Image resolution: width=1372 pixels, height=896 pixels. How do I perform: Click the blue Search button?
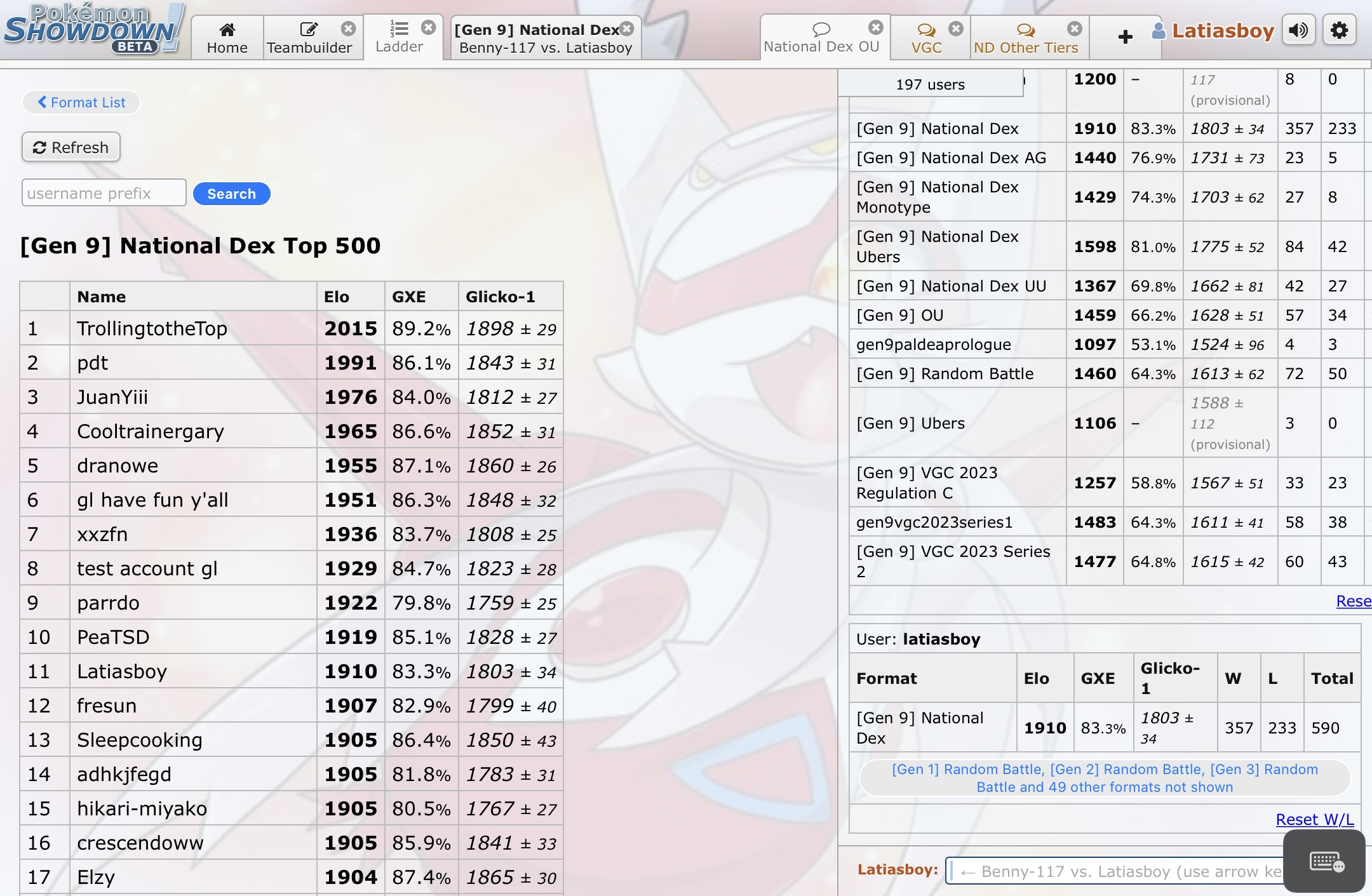pos(231,194)
